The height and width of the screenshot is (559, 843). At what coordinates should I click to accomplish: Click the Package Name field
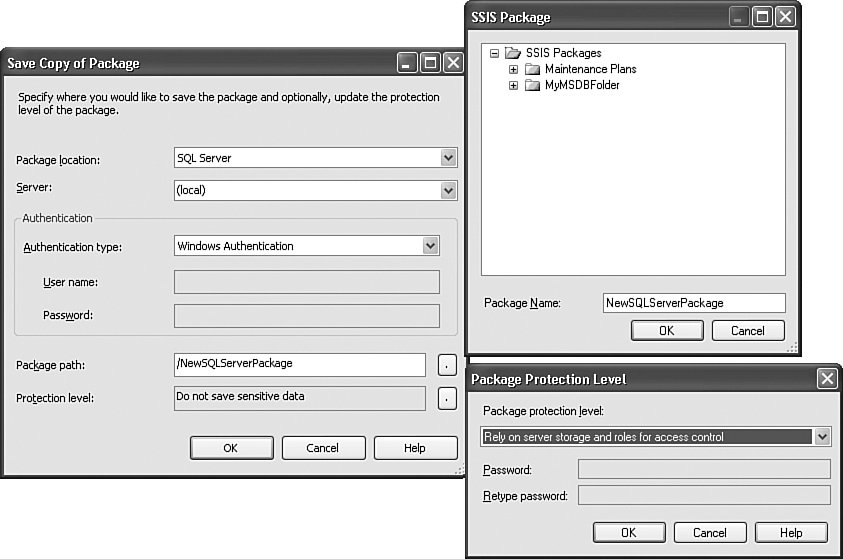(694, 303)
